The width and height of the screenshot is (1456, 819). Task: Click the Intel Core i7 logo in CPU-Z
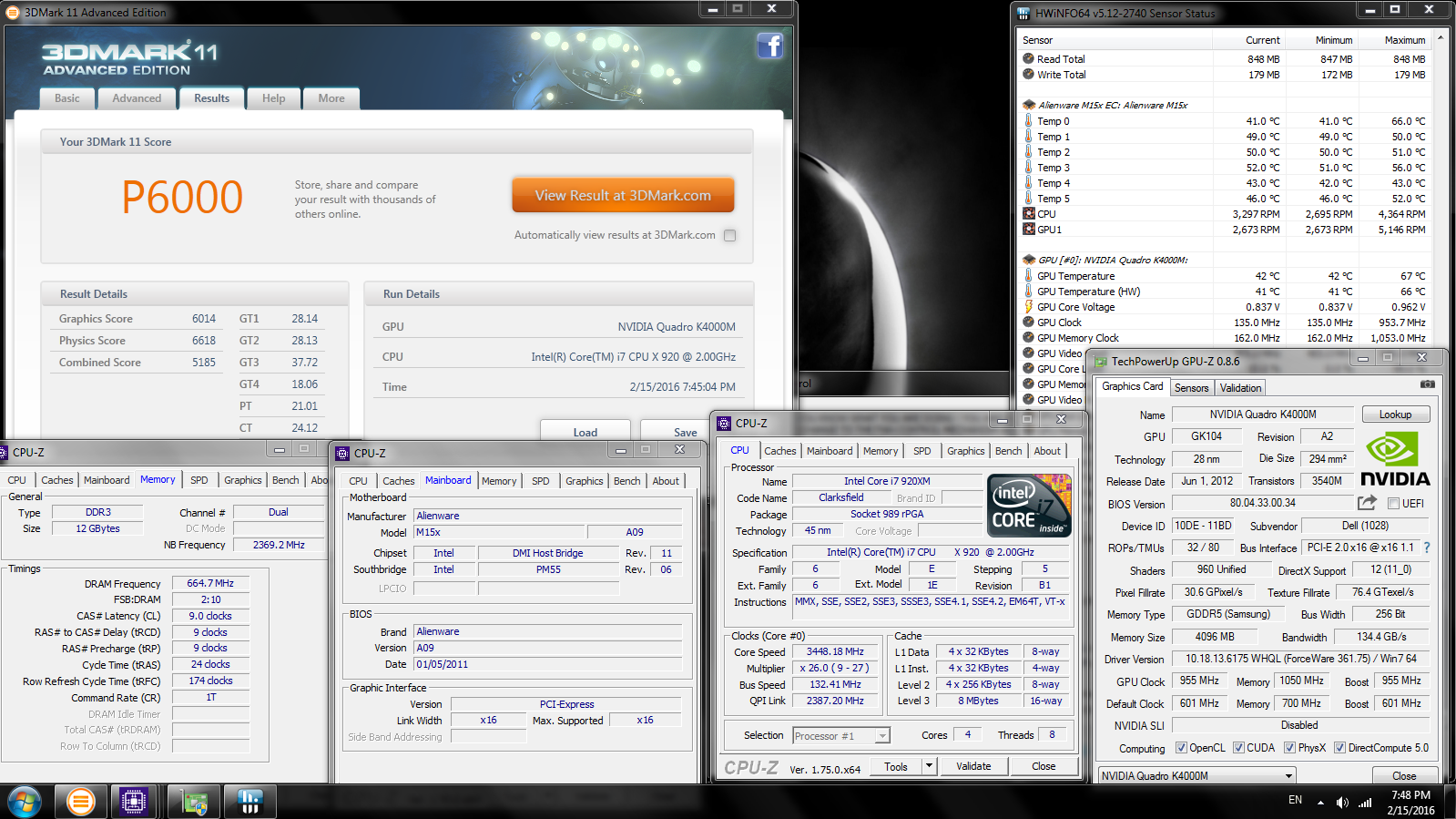point(1029,506)
